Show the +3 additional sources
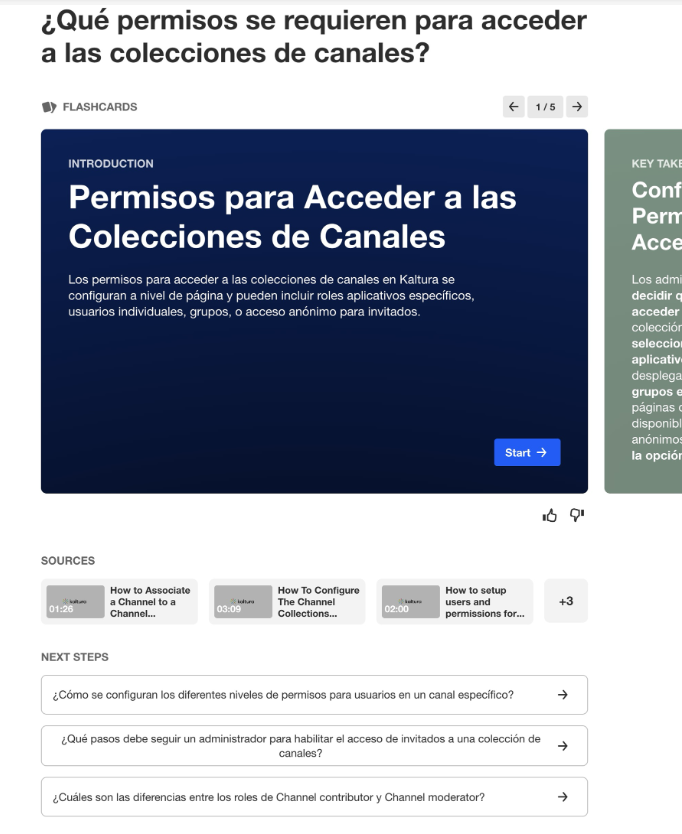This screenshot has height=834, width=682. tap(566, 601)
